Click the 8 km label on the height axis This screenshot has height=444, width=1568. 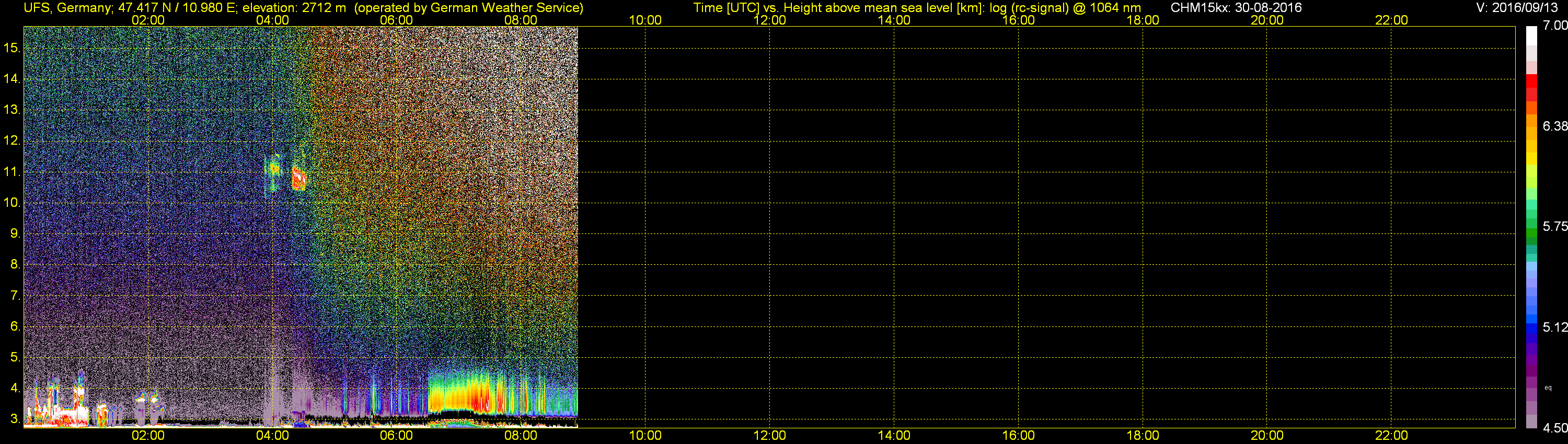point(15,264)
